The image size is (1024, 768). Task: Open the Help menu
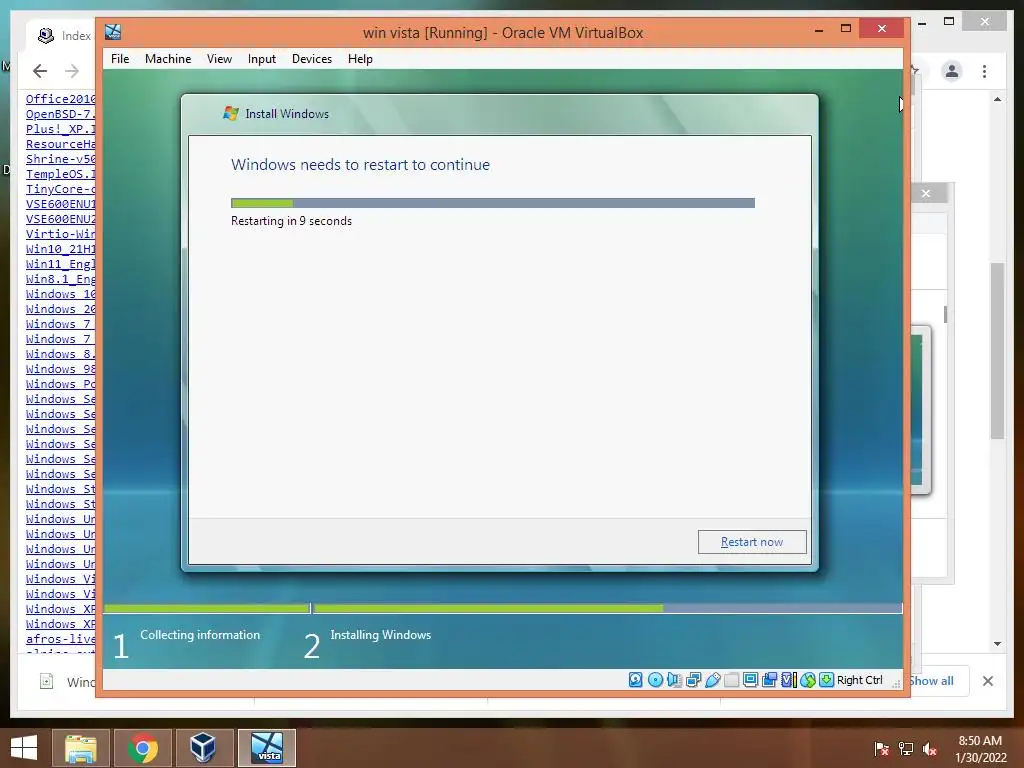[x=360, y=59]
